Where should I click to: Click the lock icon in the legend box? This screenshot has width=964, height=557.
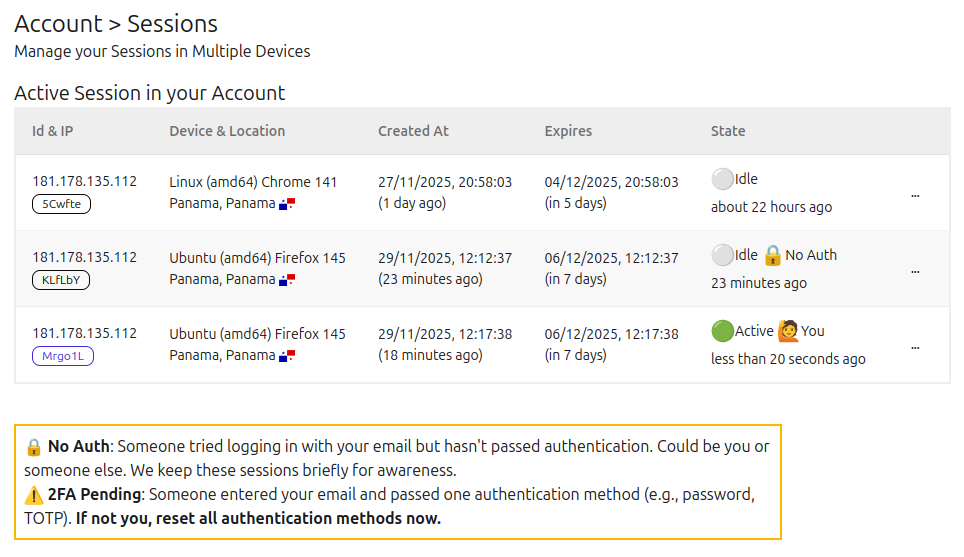[x=34, y=447]
